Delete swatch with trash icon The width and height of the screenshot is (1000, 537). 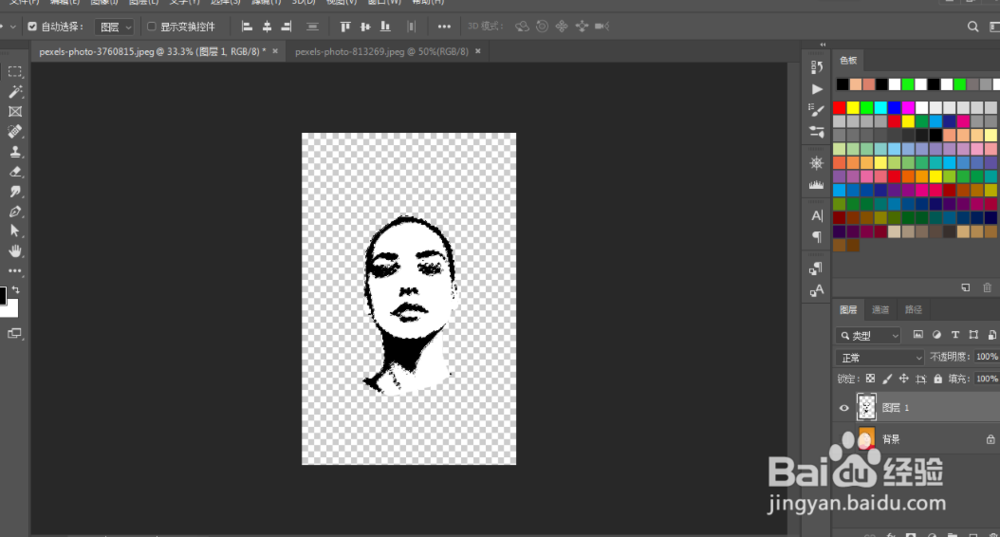pyautogui.click(x=987, y=288)
